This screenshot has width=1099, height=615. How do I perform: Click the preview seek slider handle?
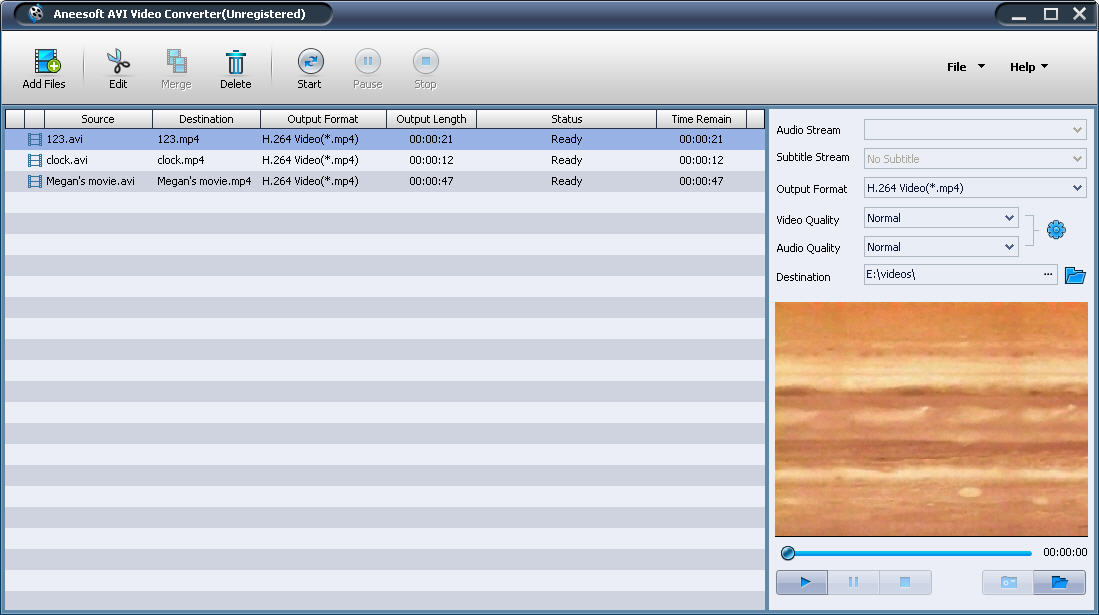tap(788, 553)
